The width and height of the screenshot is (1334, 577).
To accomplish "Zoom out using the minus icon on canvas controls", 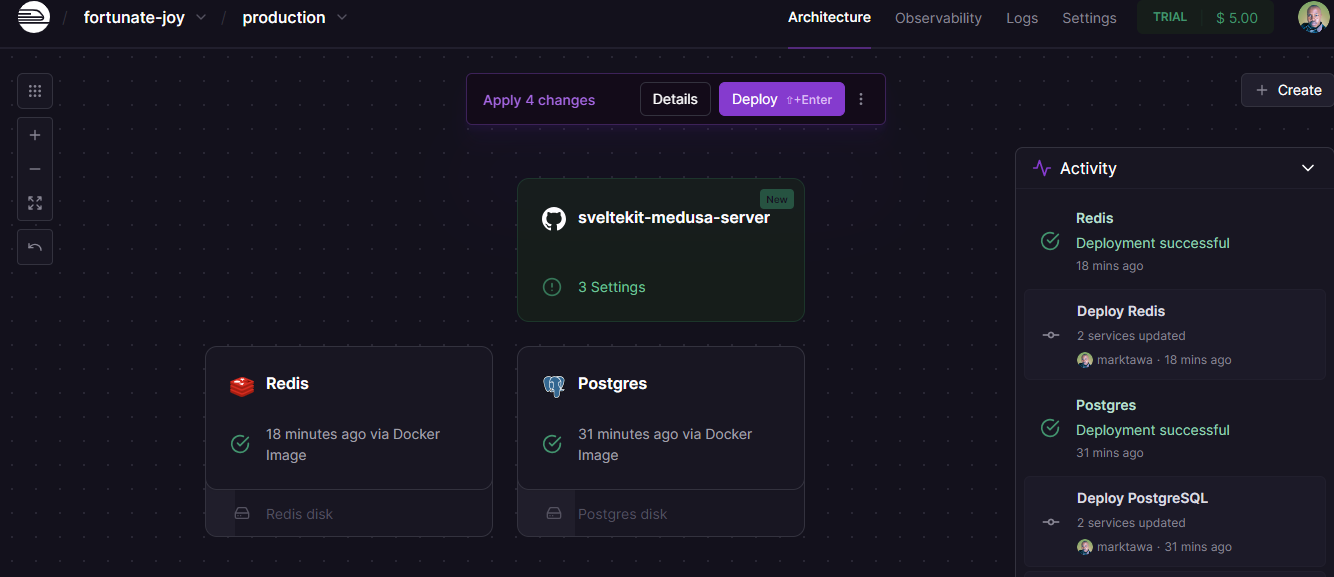I will click(x=34, y=168).
